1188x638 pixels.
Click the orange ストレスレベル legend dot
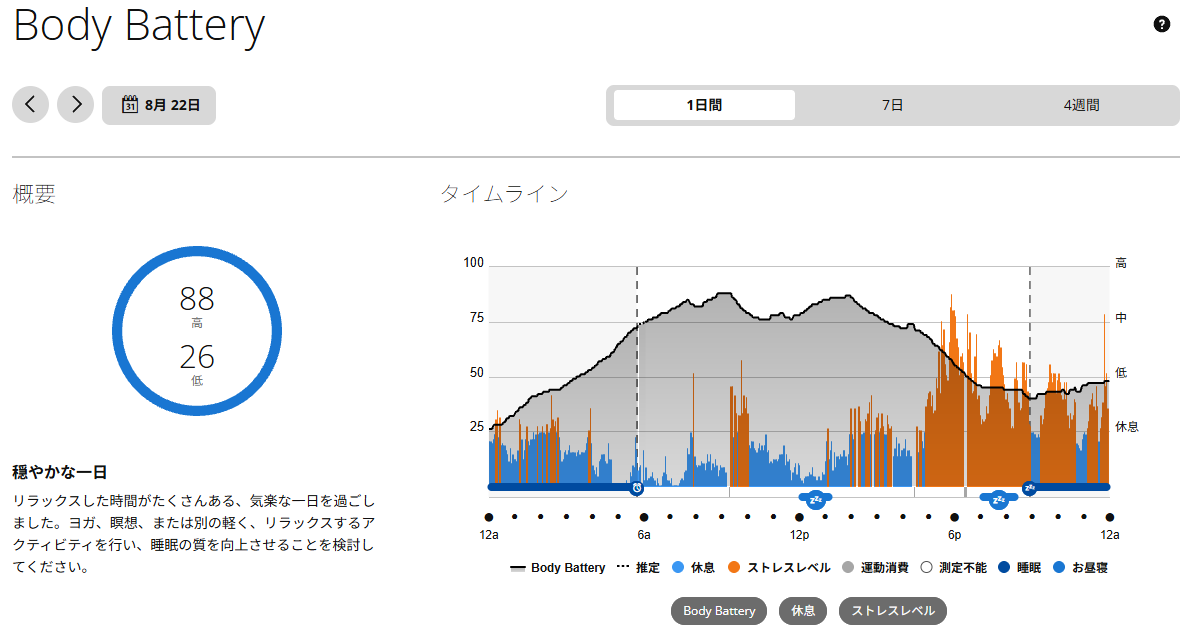tap(733, 567)
